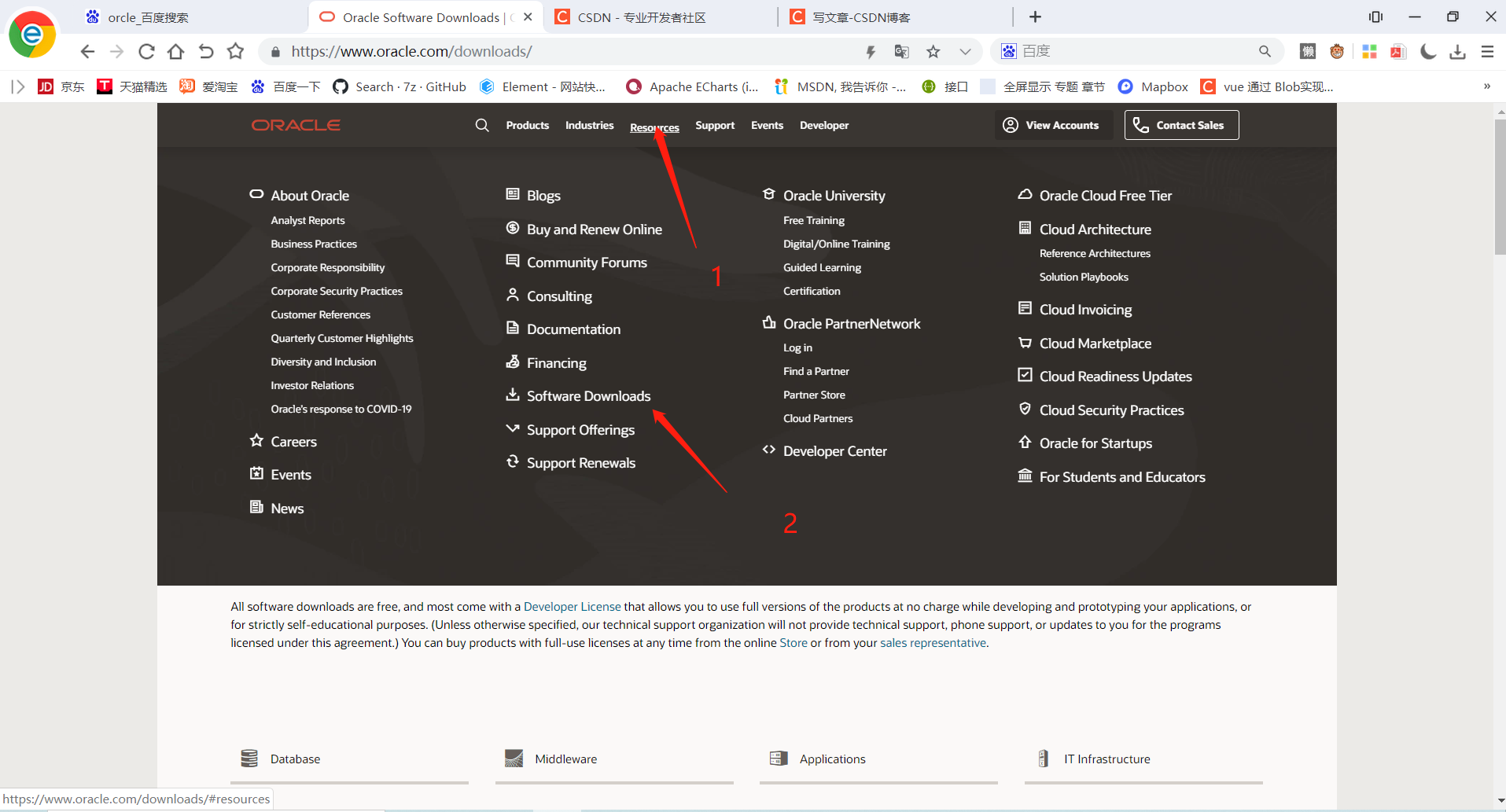Click the Applications category icon
Image resolution: width=1506 pixels, height=812 pixels.
[x=779, y=759]
